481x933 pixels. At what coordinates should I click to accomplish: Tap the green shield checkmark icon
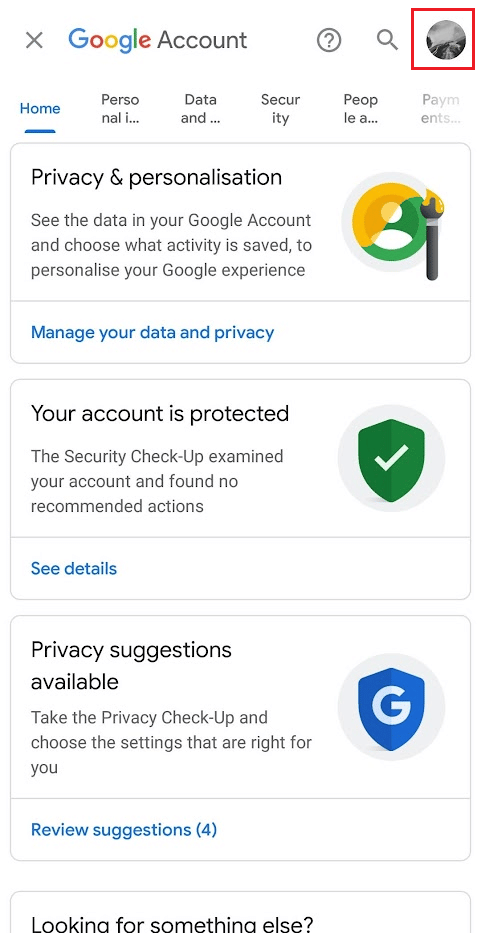pos(391,460)
